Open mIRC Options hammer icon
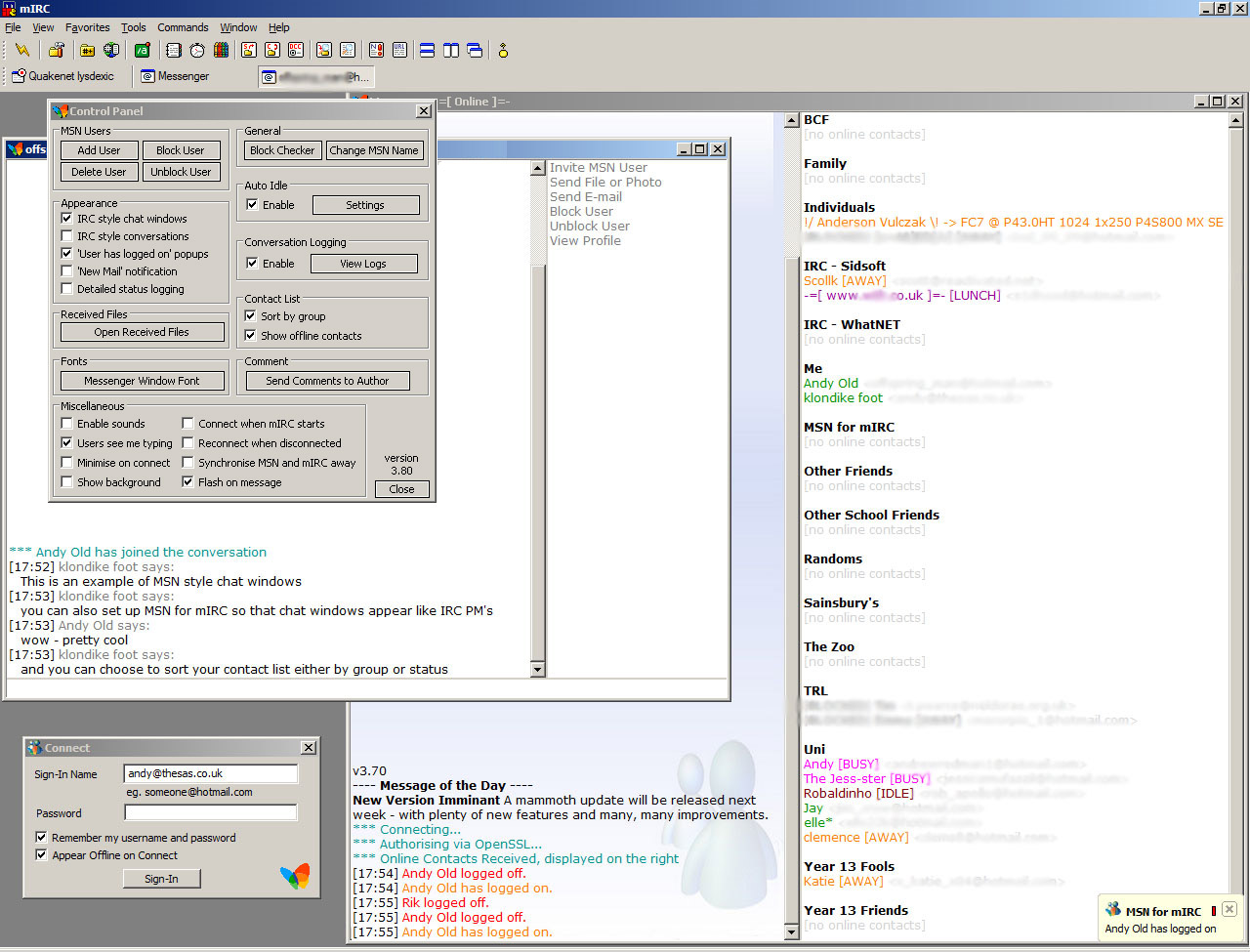 tap(57, 50)
